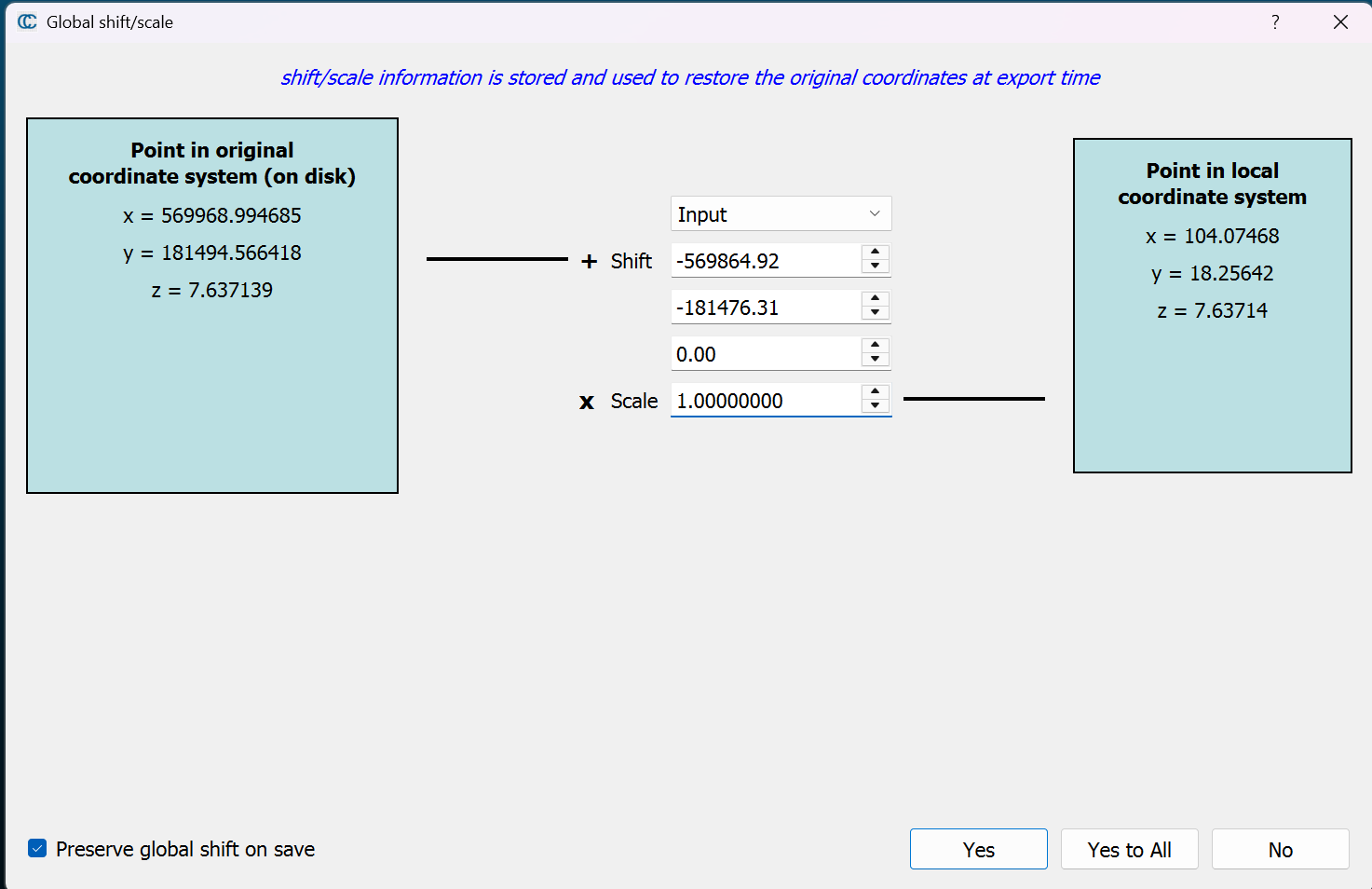Decrease Y shift value with down arrow
The image size is (1372, 889).
(875, 314)
